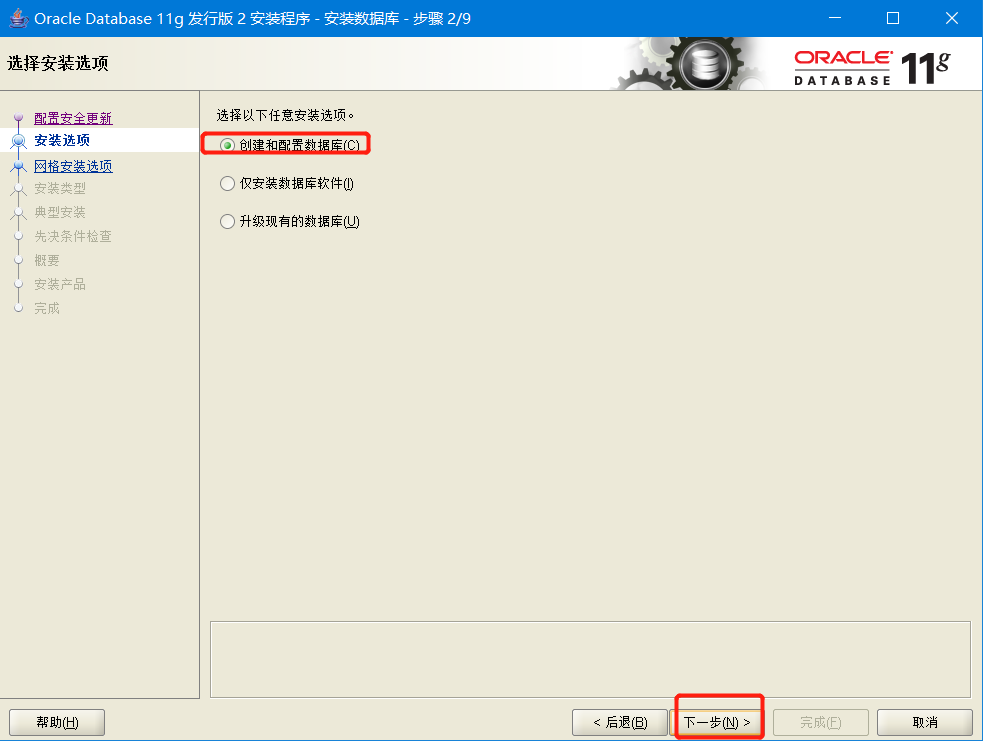Click the 先决条件检查 step label
This screenshot has width=983, height=741.
[73, 236]
